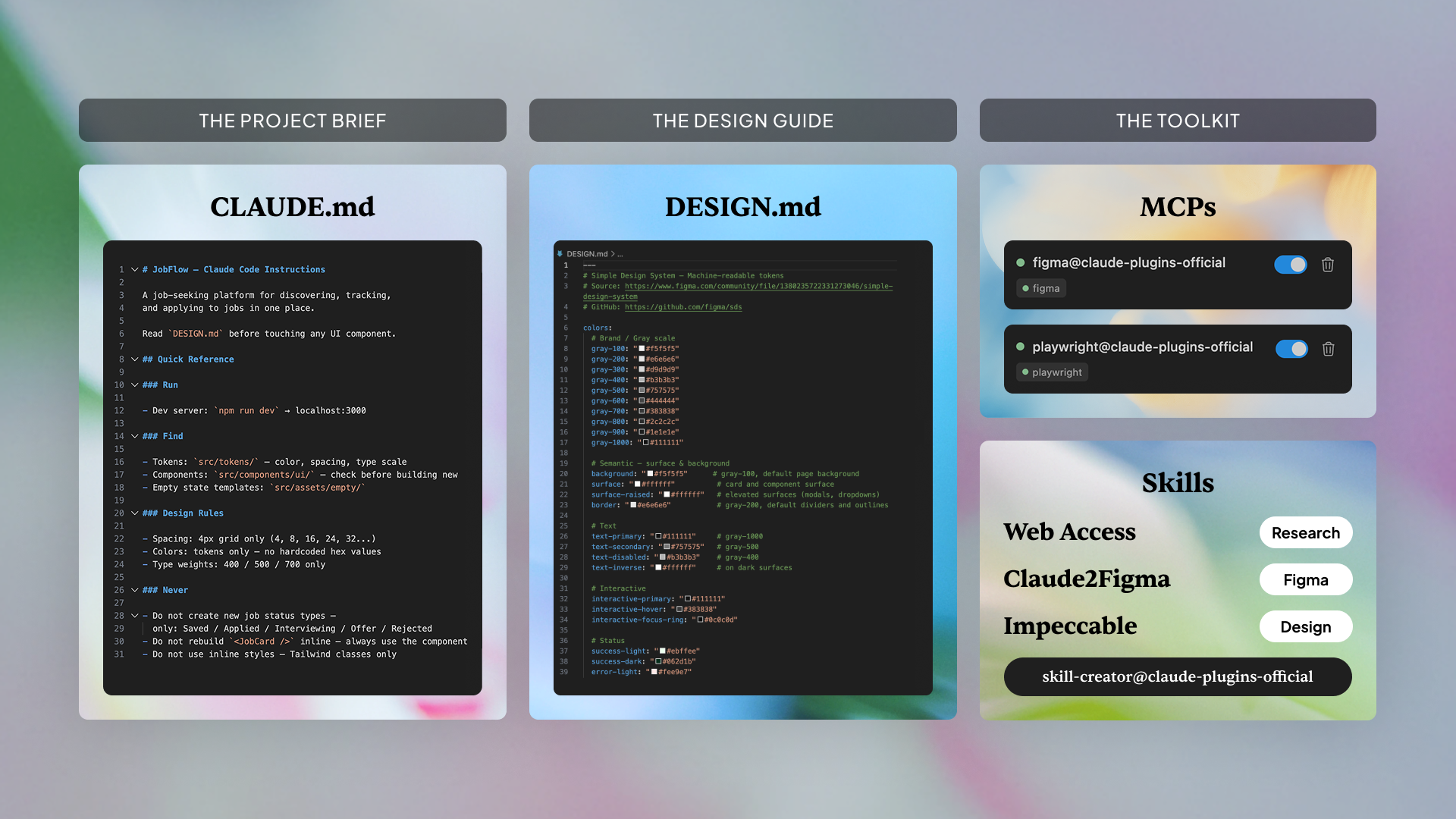This screenshot has width=1456, height=819.
Task: Click the 'localhost:3000' text
Action: click(330, 411)
